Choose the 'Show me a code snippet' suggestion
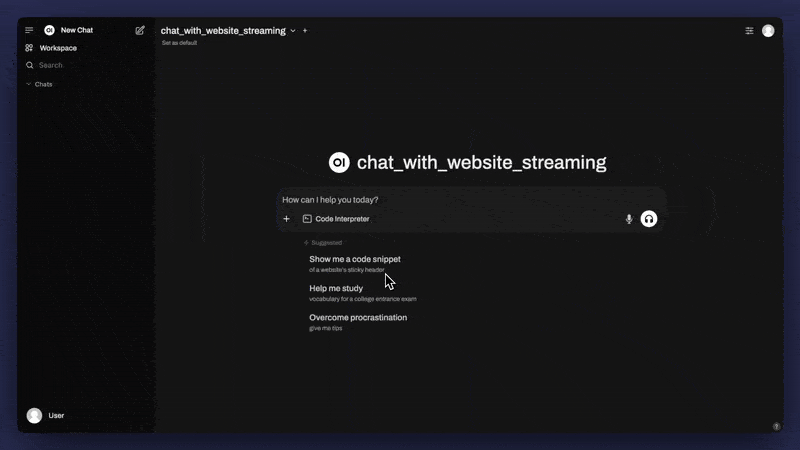The width and height of the screenshot is (800, 450). 355,263
